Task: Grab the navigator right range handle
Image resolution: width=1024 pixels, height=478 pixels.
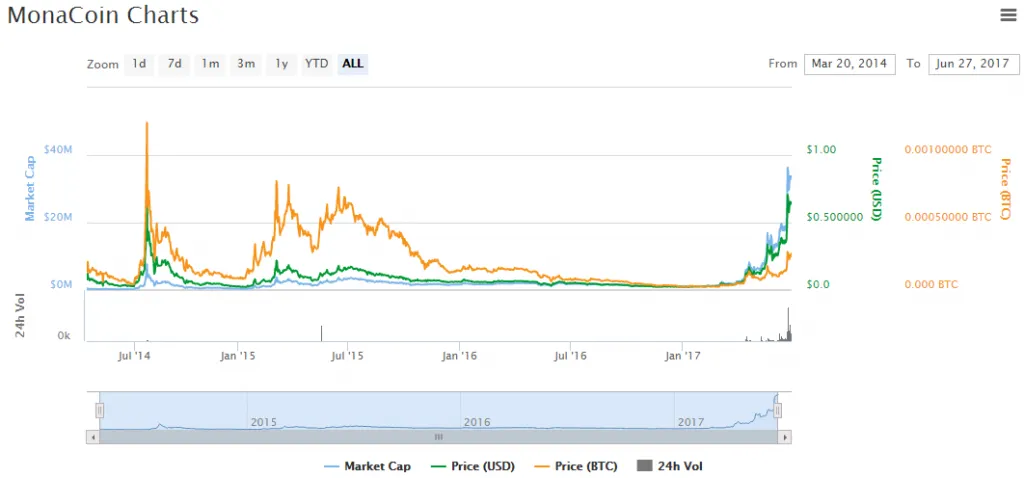Action: [778, 411]
